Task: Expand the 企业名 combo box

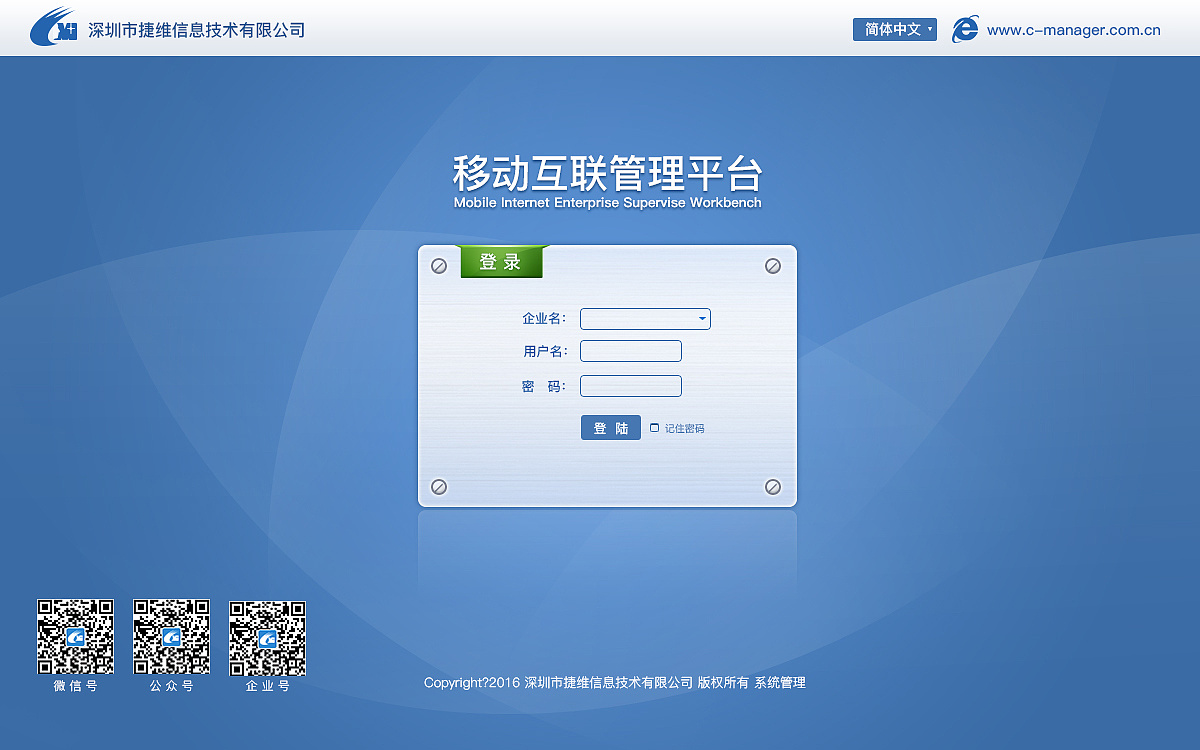Action: [645, 319]
